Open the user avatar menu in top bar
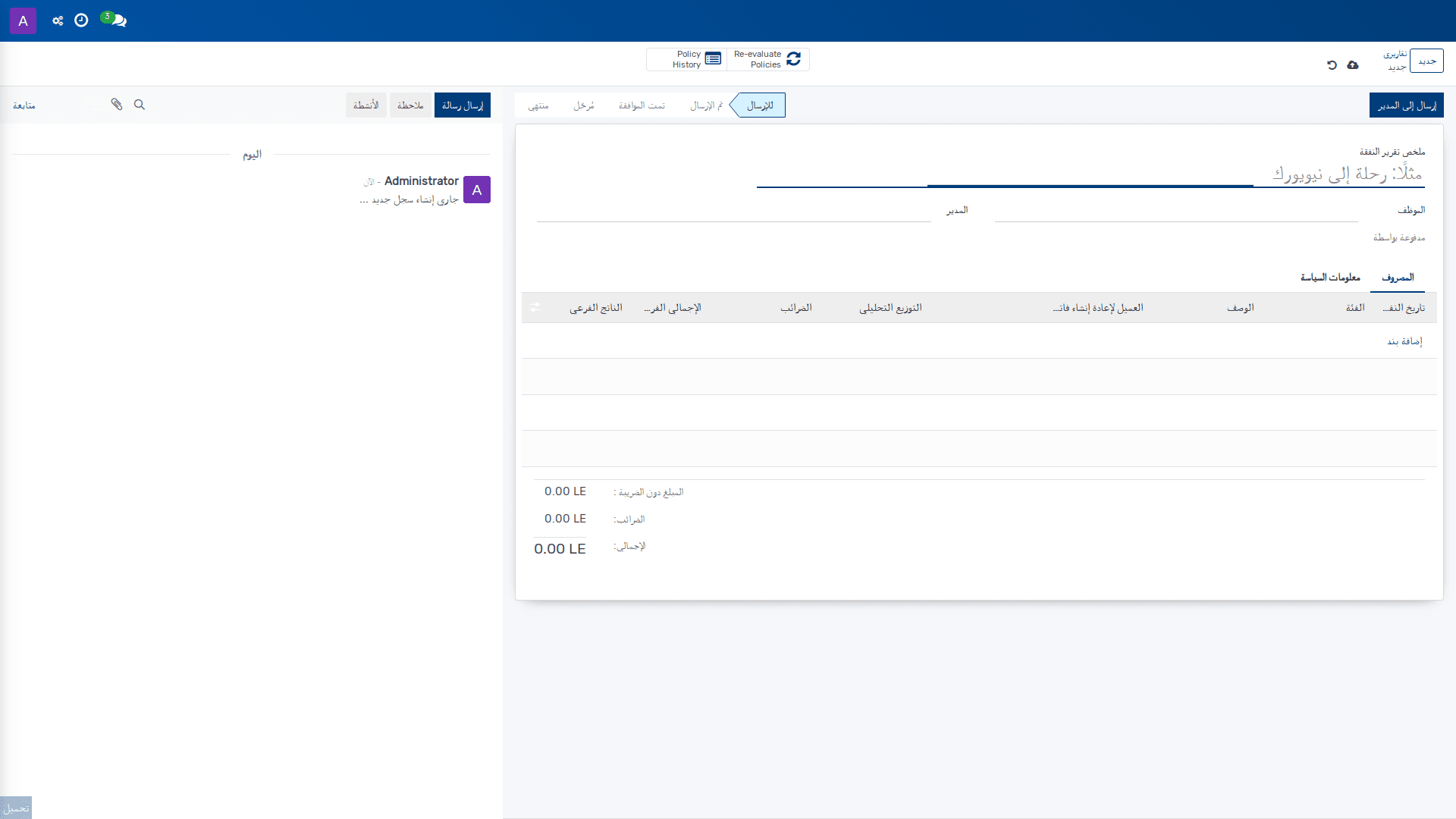This screenshot has height=819, width=1456. click(x=23, y=20)
